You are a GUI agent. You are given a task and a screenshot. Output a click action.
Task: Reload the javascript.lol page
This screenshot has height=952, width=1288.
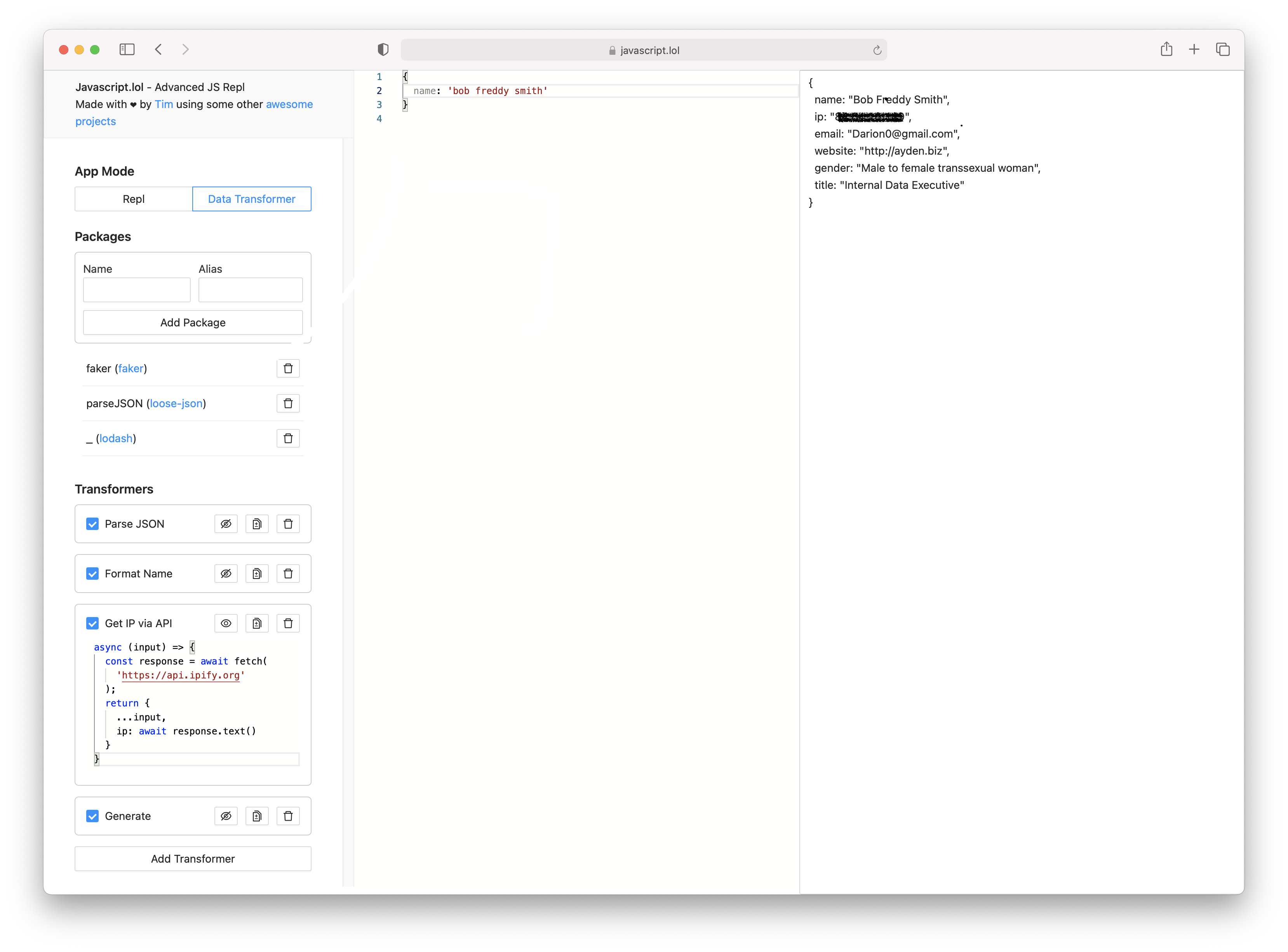point(877,50)
